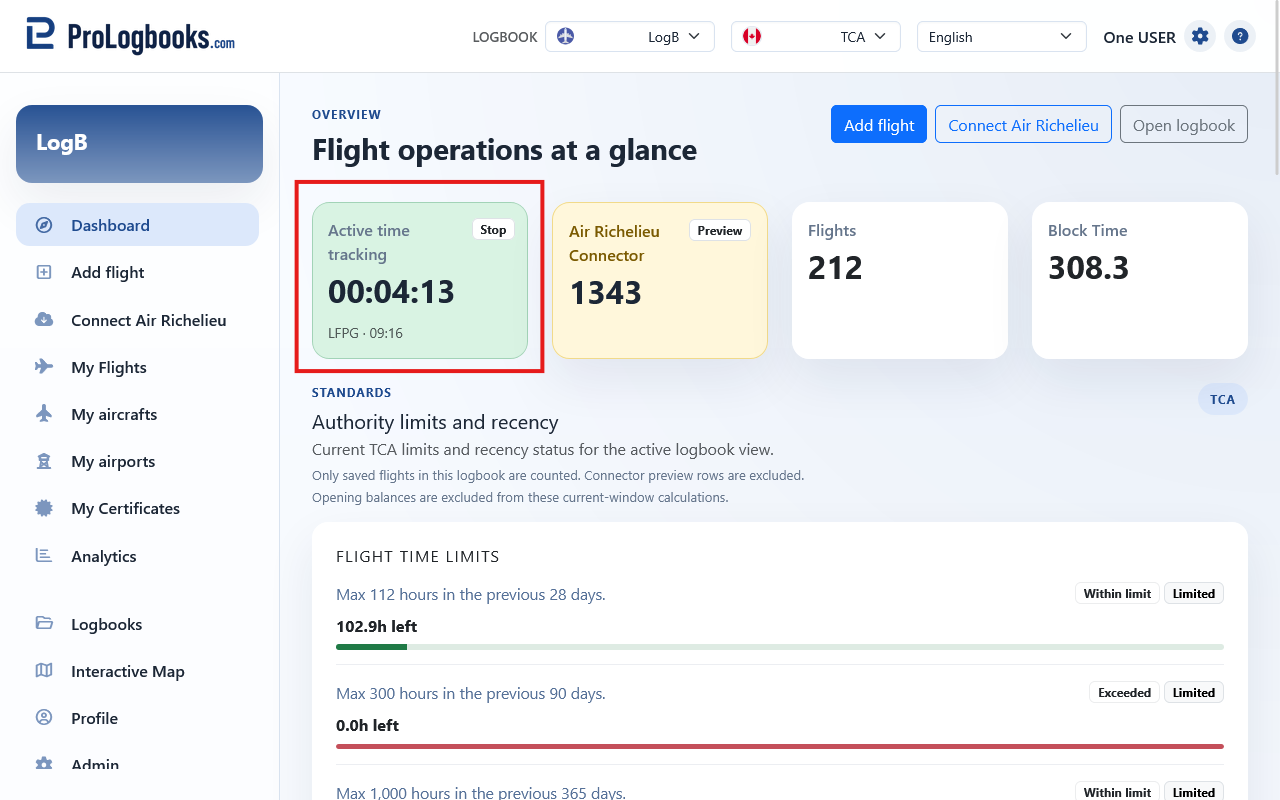The width and height of the screenshot is (1280, 800).
Task: Click the Connect Air Richelieu cloud icon
Action: (x=44, y=320)
